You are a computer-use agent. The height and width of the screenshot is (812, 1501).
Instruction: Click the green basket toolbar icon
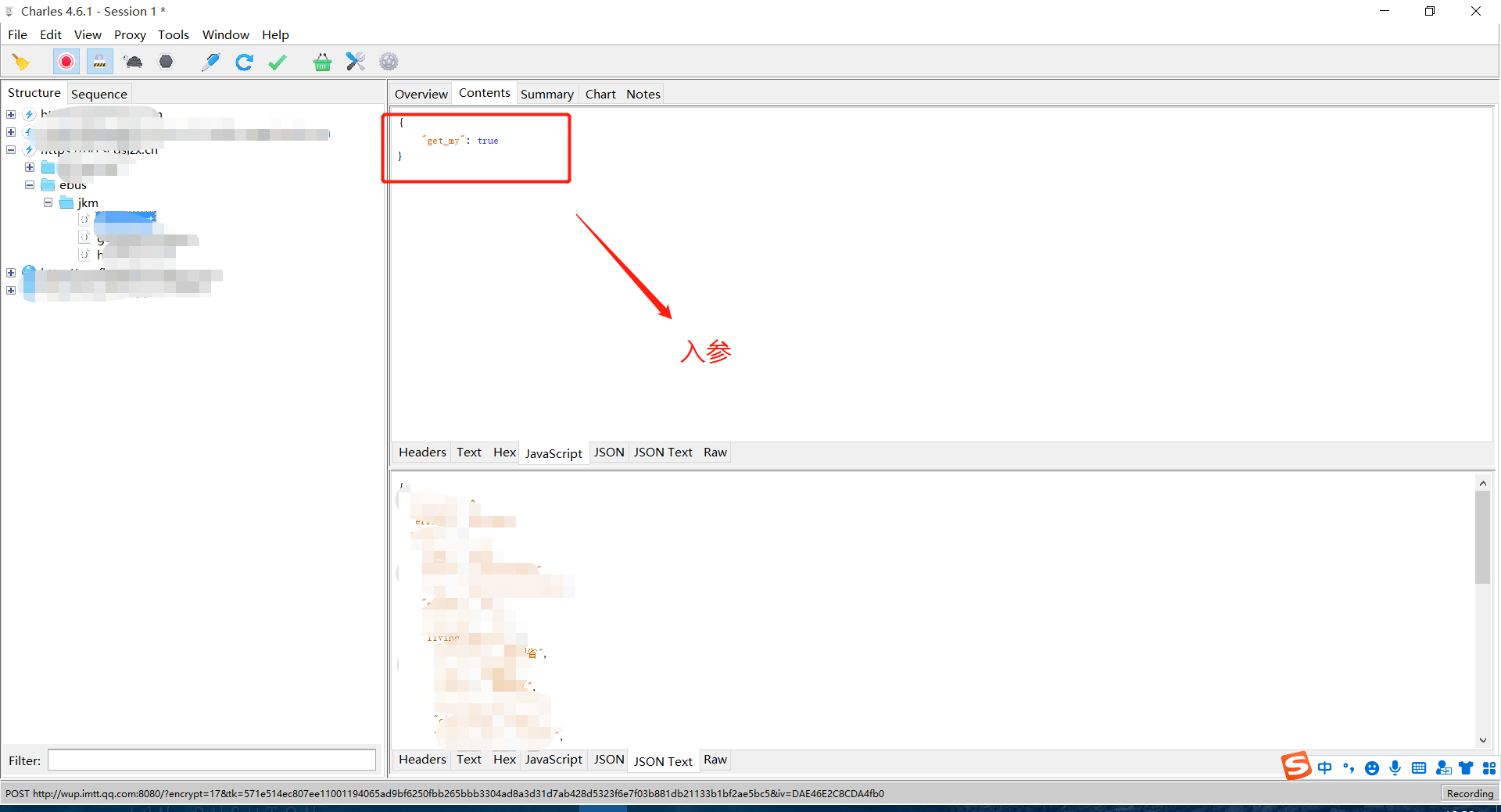pos(322,62)
